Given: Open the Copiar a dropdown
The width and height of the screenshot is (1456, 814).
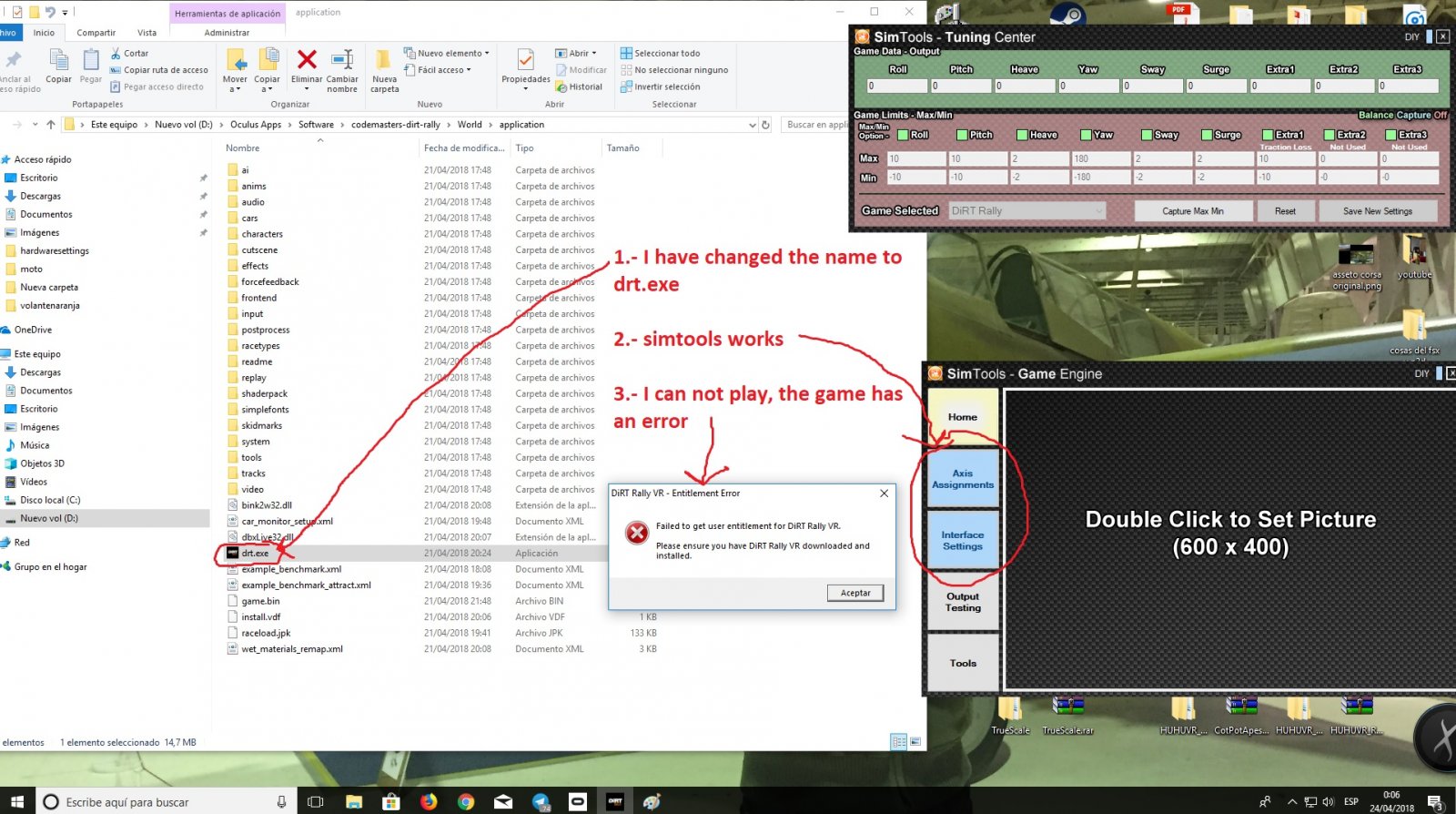Looking at the screenshot, I should pyautogui.click(x=267, y=89).
